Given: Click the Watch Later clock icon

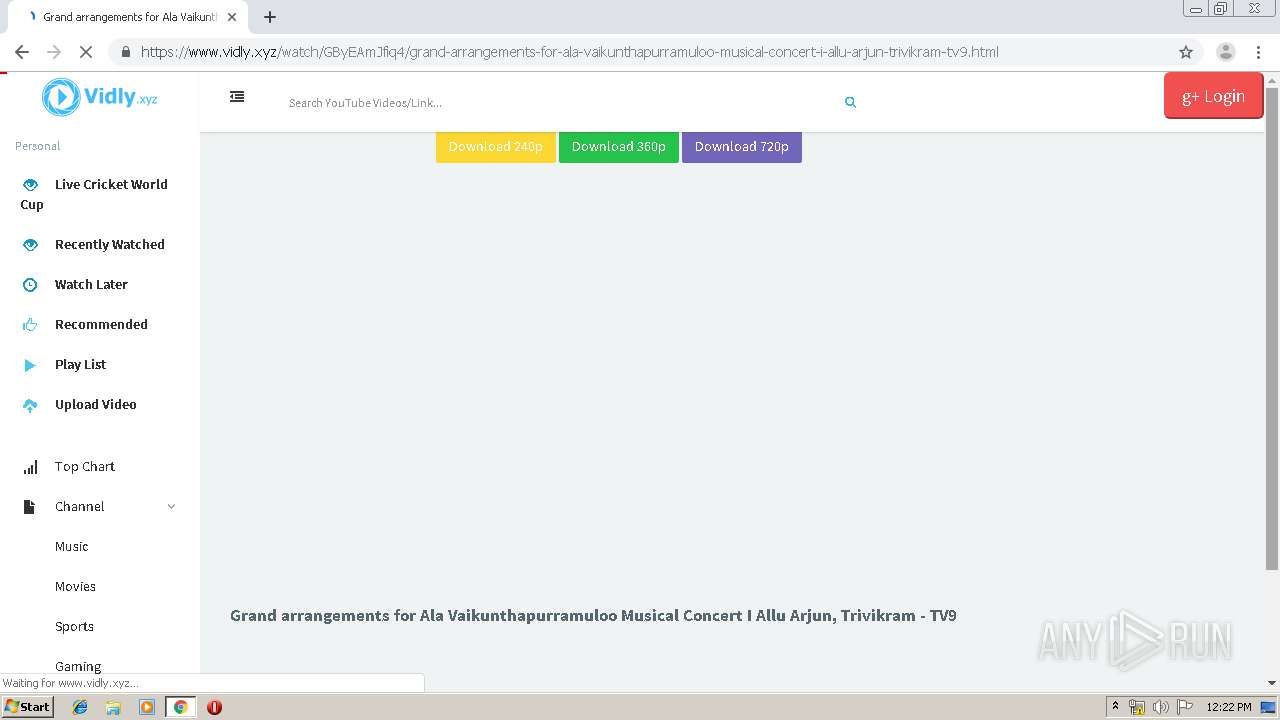Looking at the screenshot, I should pyautogui.click(x=30, y=284).
